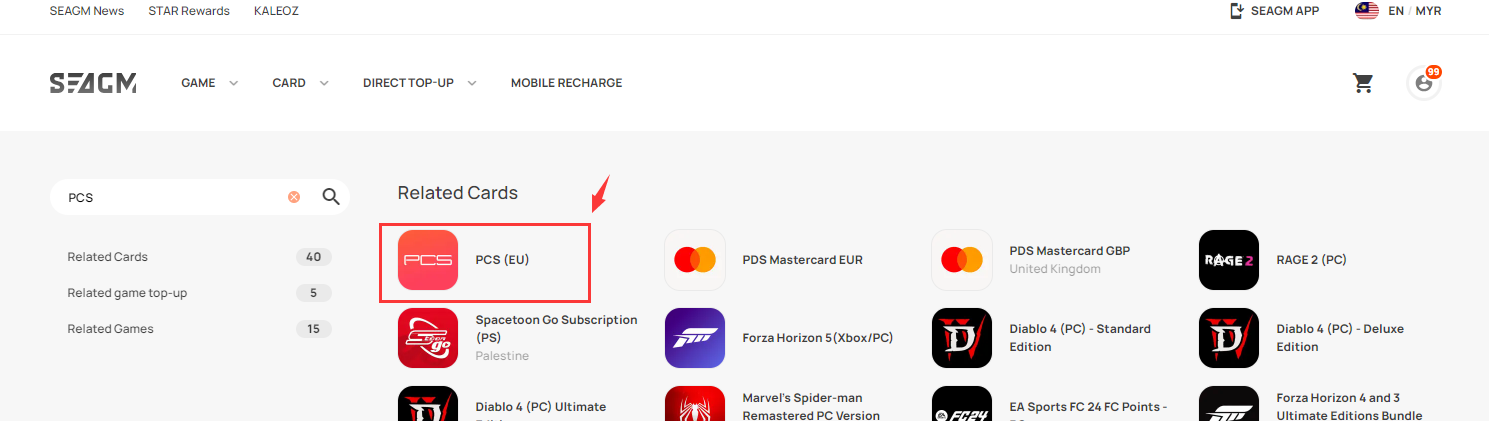
Task: Open the Forza Horizon 5 icon
Action: [x=695, y=338]
